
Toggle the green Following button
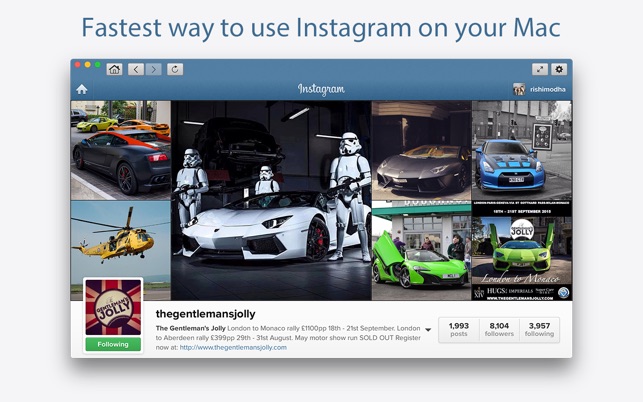coord(113,344)
